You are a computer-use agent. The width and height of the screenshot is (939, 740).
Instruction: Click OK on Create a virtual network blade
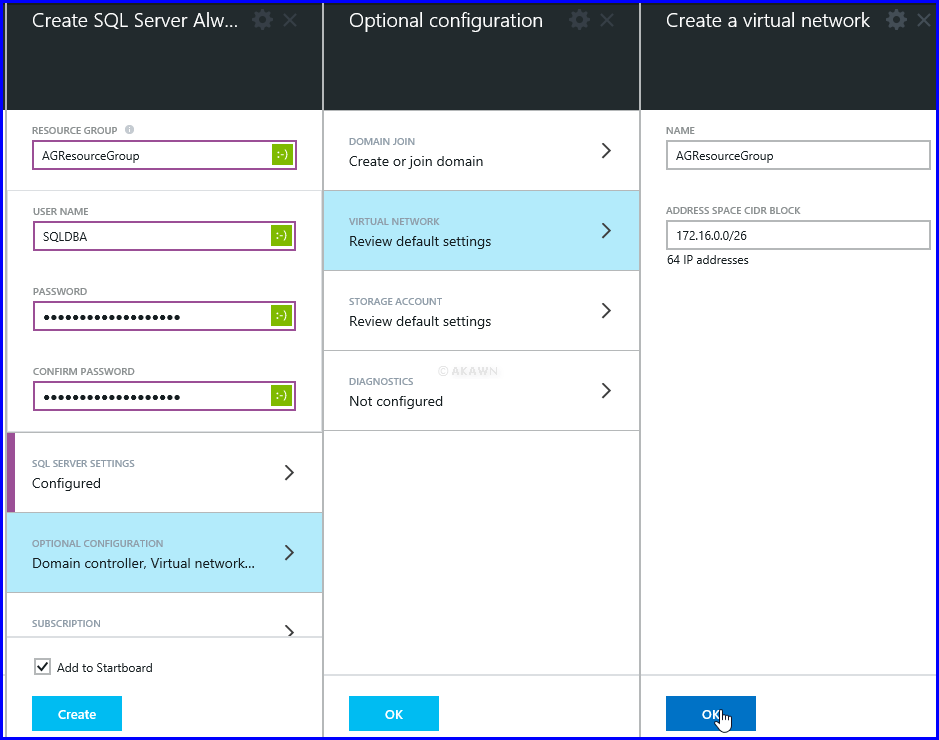pyautogui.click(x=711, y=714)
